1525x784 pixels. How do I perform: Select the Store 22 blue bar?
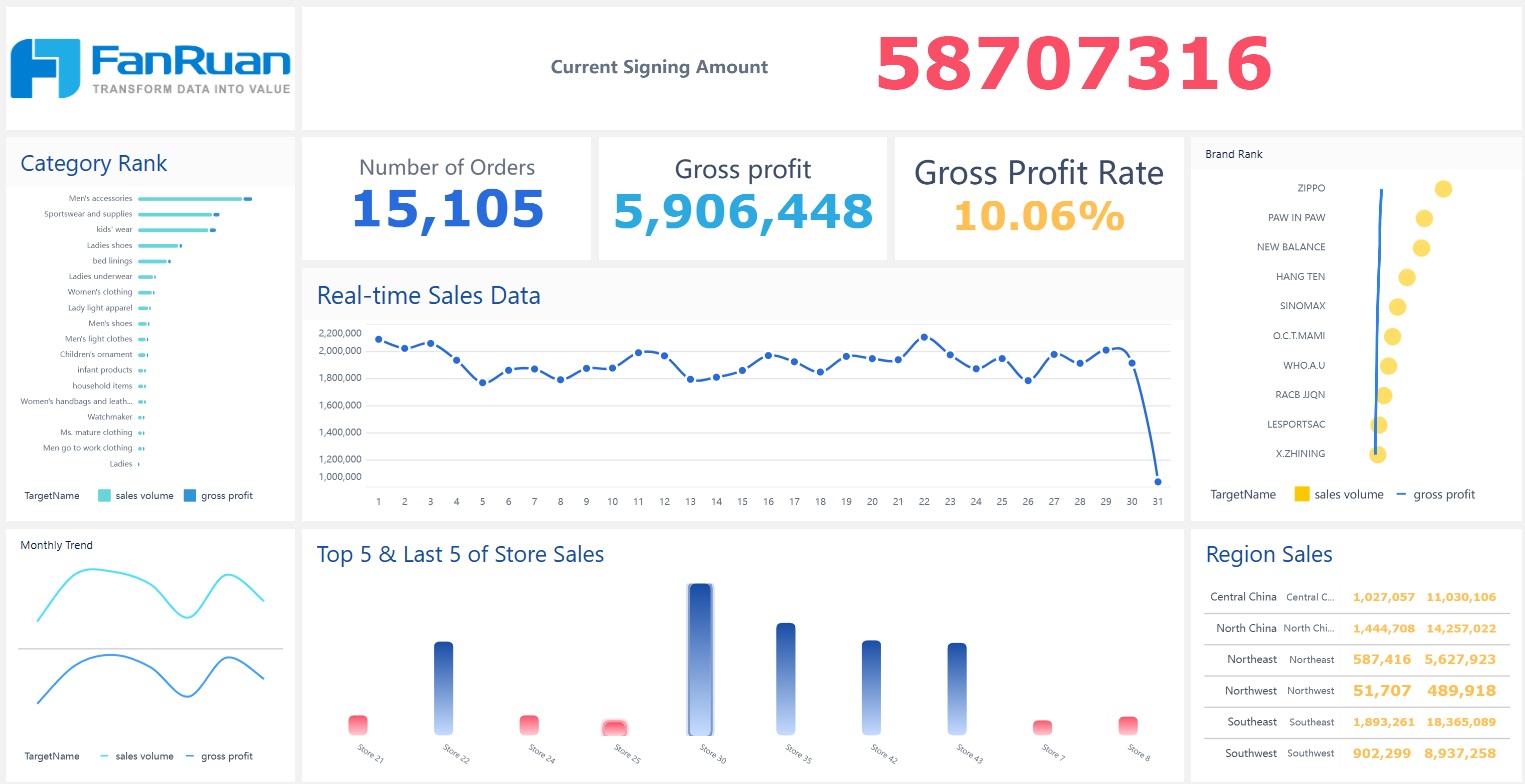point(443,688)
